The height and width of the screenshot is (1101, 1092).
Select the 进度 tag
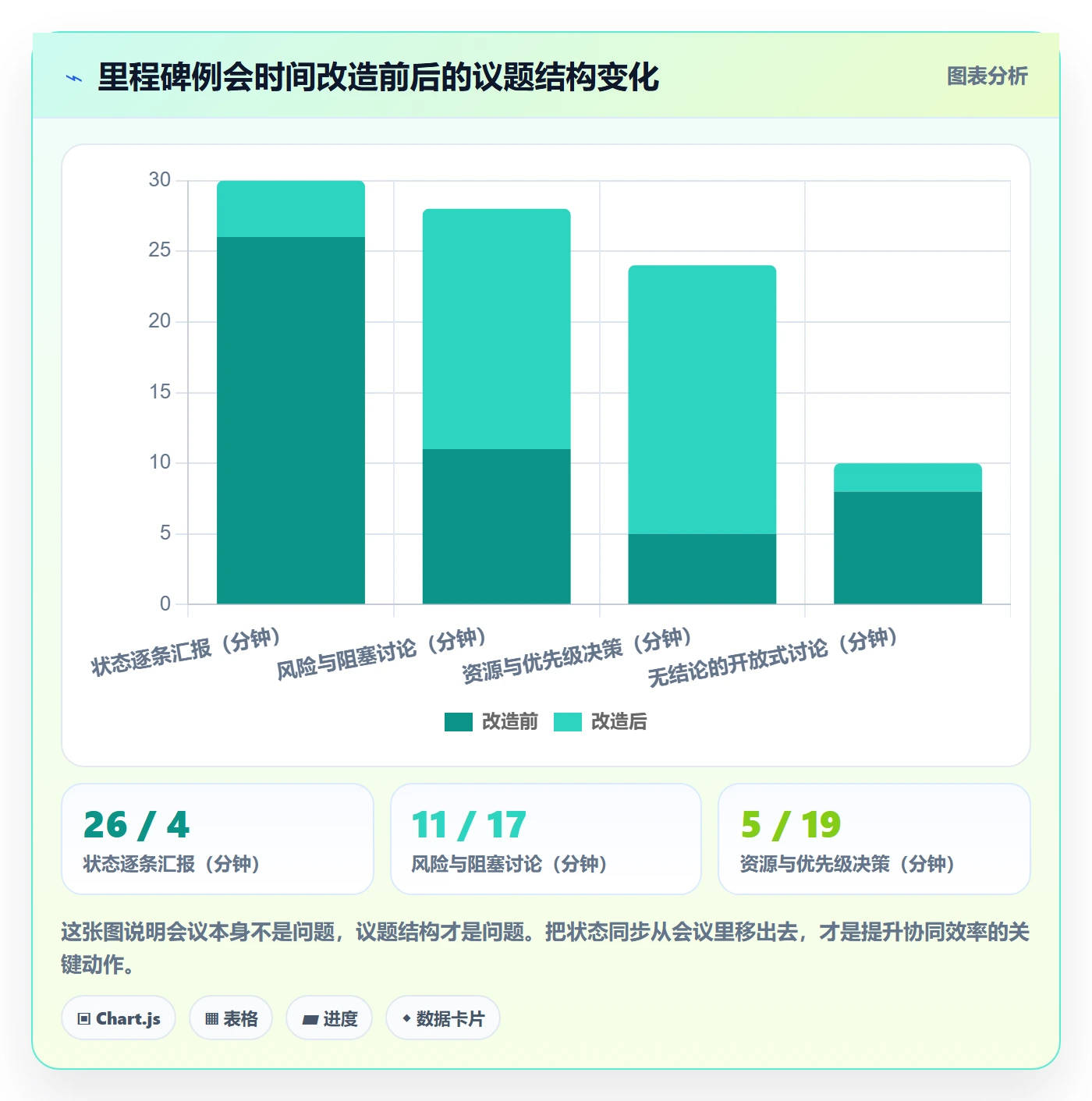(x=329, y=1018)
